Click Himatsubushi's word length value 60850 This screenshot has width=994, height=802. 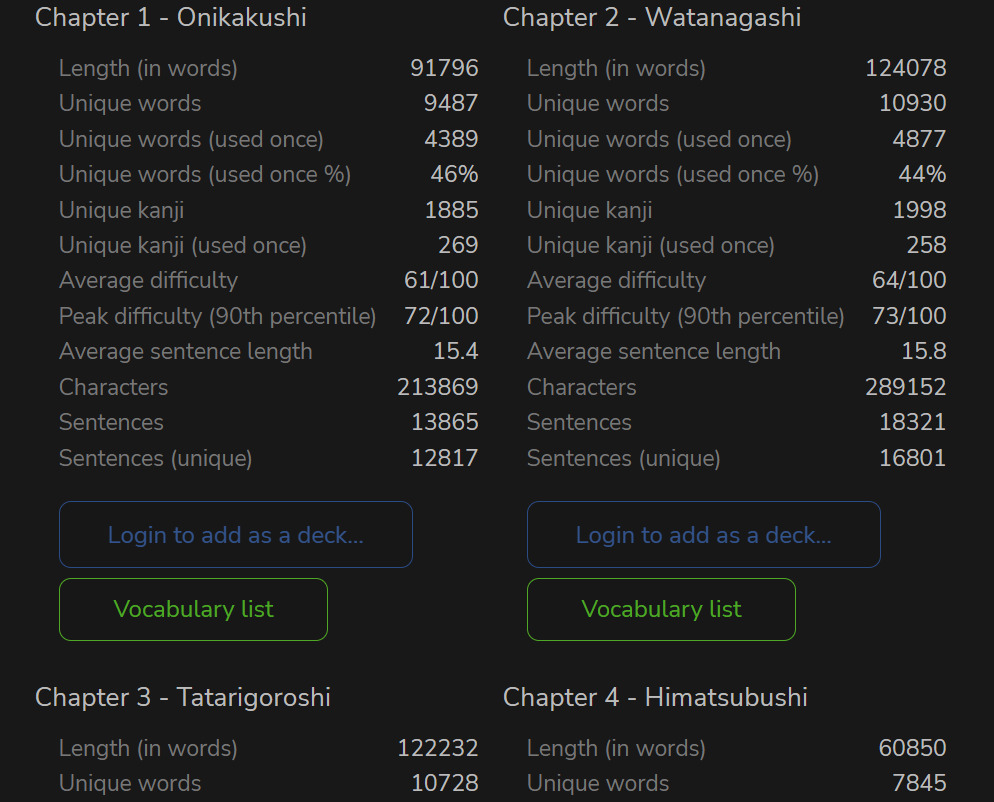(912, 748)
